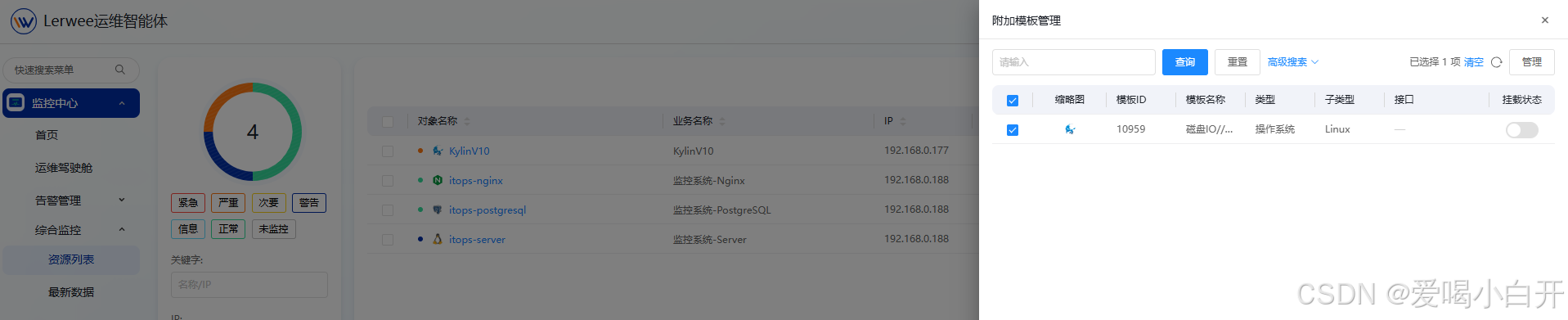Viewport: 1568px width, 320px height.
Task: Click the 快速搜索菜单 search field
Action: [x=71, y=70]
